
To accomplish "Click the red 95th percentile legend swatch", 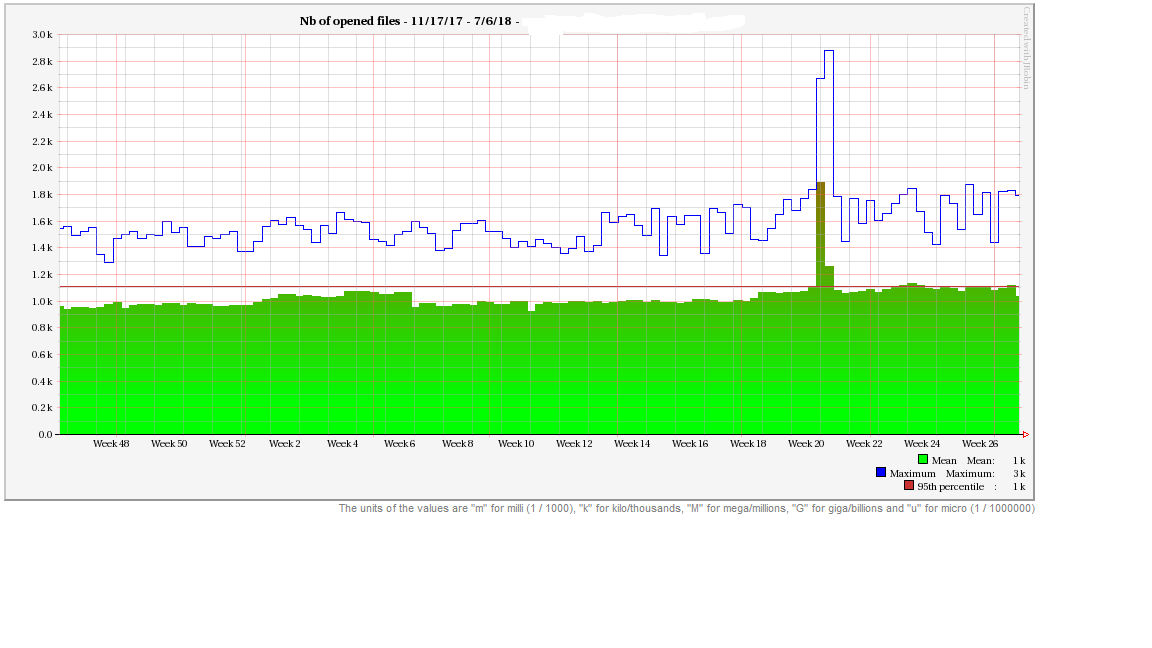I will click(909, 486).
